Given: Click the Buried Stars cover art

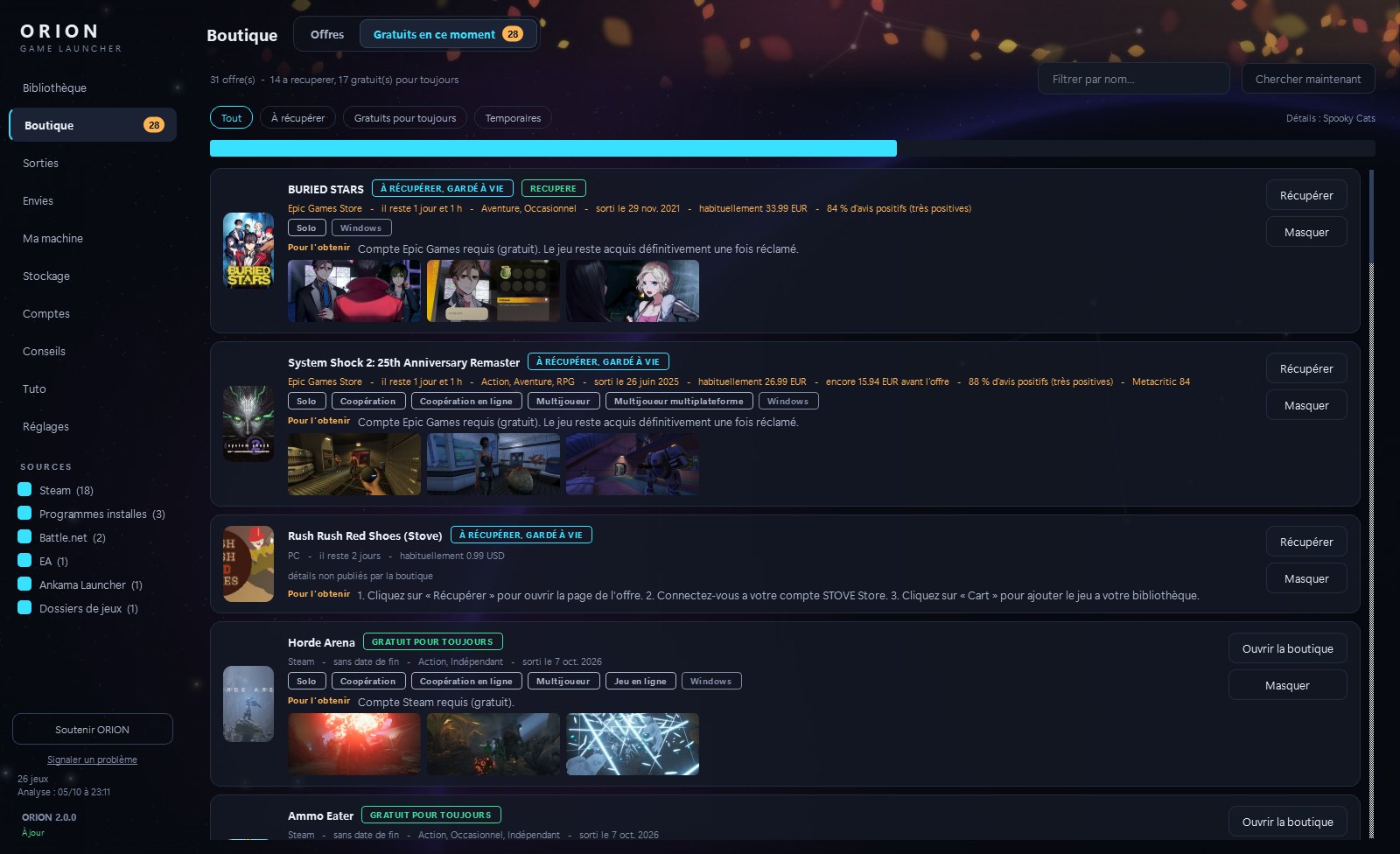Looking at the screenshot, I should (x=248, y=250).
